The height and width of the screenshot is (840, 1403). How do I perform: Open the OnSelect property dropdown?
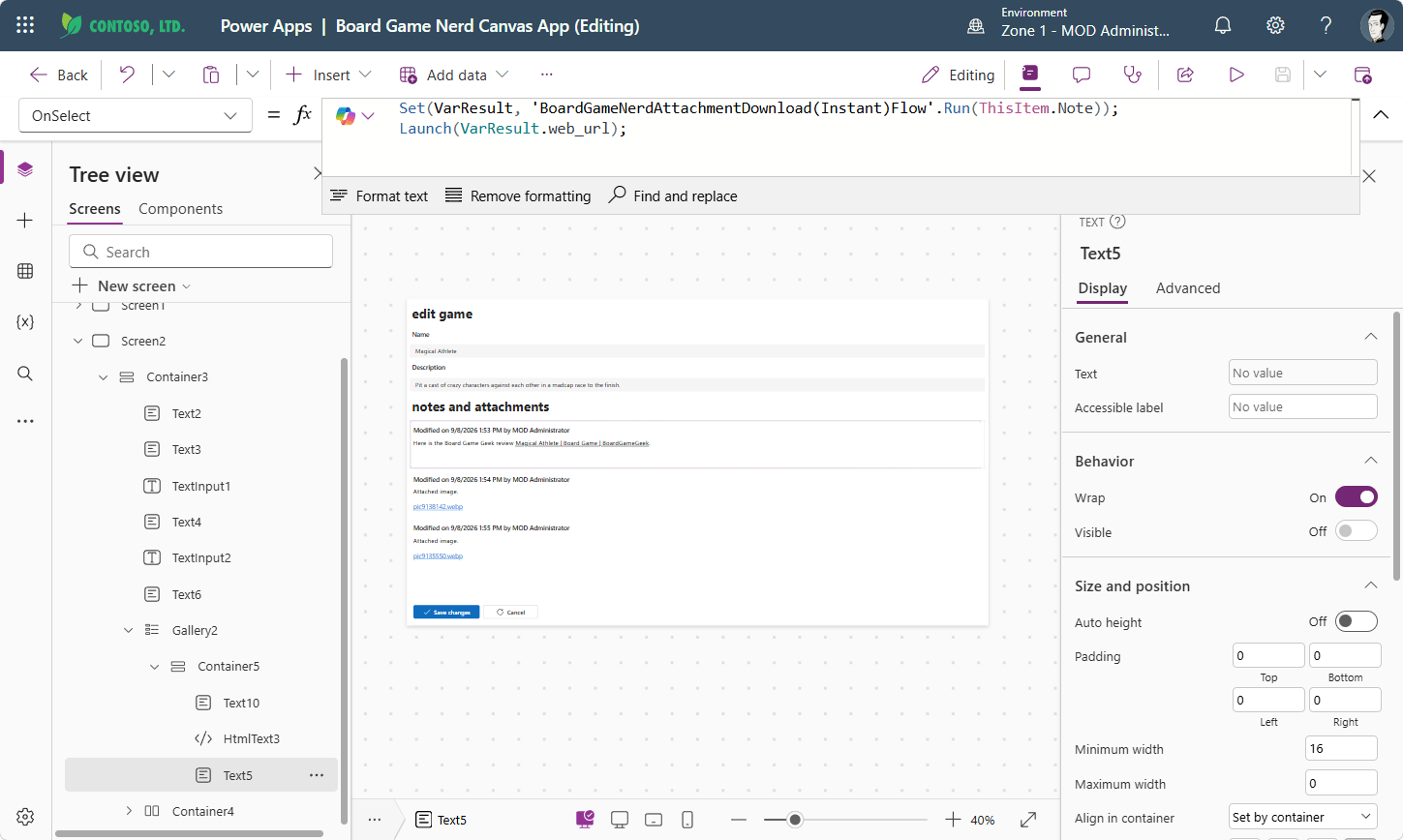(136, 115)
